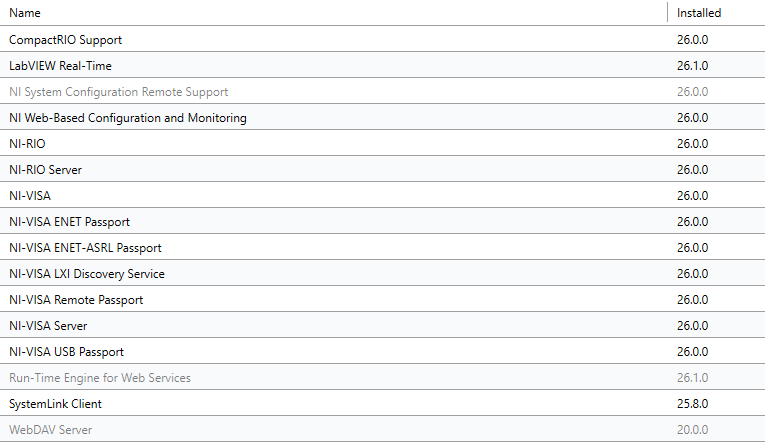Click the NI-VISA Server row

tap(48, 326)
